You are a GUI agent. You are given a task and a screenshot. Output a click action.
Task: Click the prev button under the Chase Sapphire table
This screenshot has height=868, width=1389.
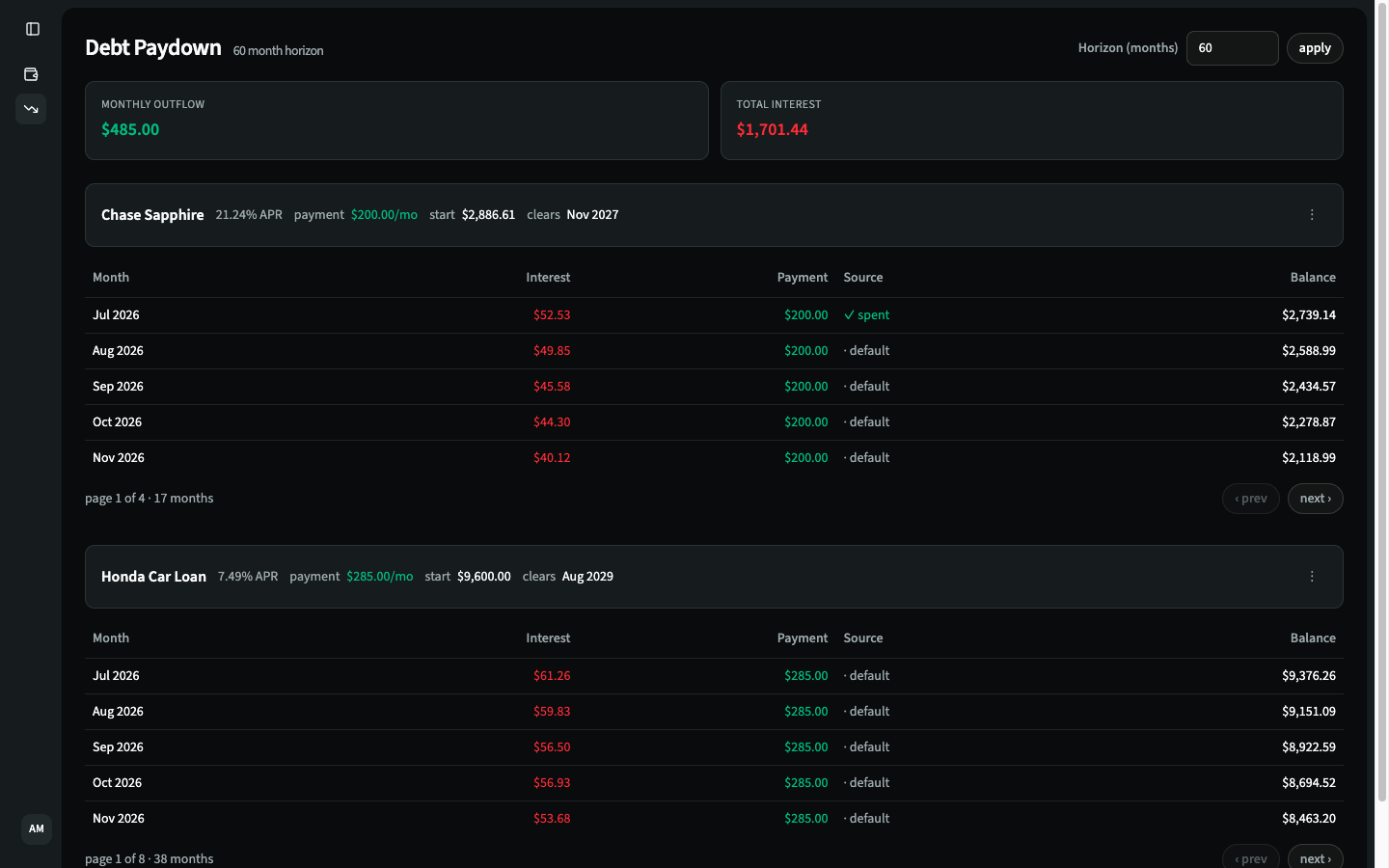(1250, 499)
